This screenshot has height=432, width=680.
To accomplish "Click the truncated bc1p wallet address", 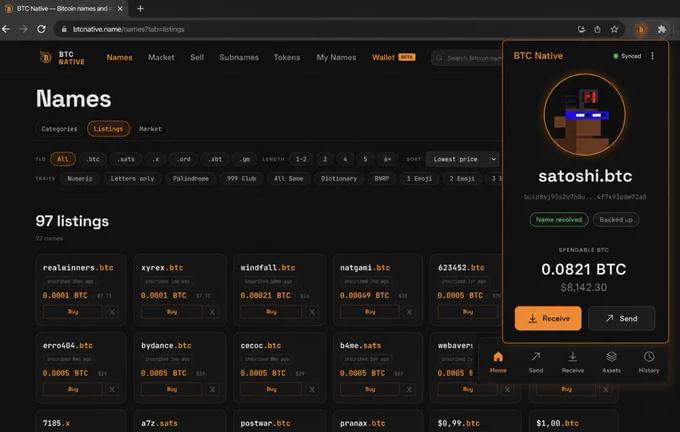I will click(585, 197).
